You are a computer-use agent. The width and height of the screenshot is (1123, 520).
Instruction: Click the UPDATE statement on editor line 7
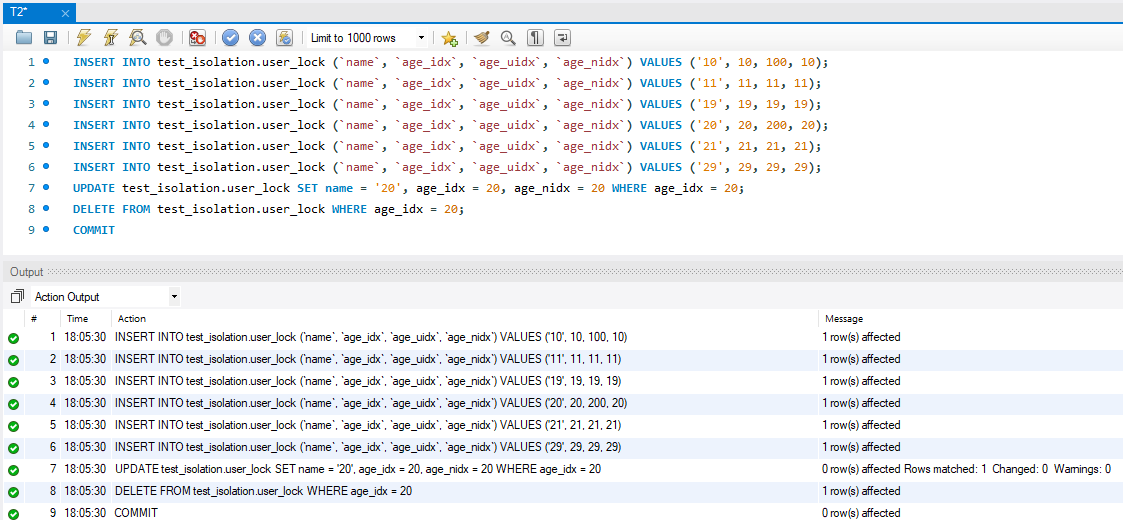pyautogui.click(x=408, y=188)
